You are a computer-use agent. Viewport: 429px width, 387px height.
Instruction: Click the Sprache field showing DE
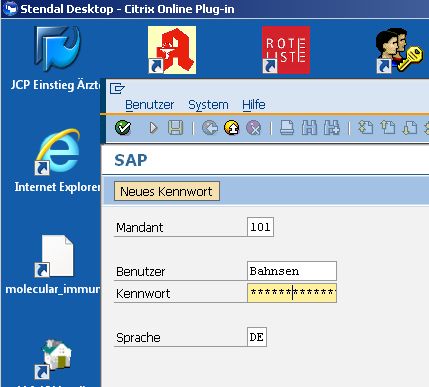[257, 337]
